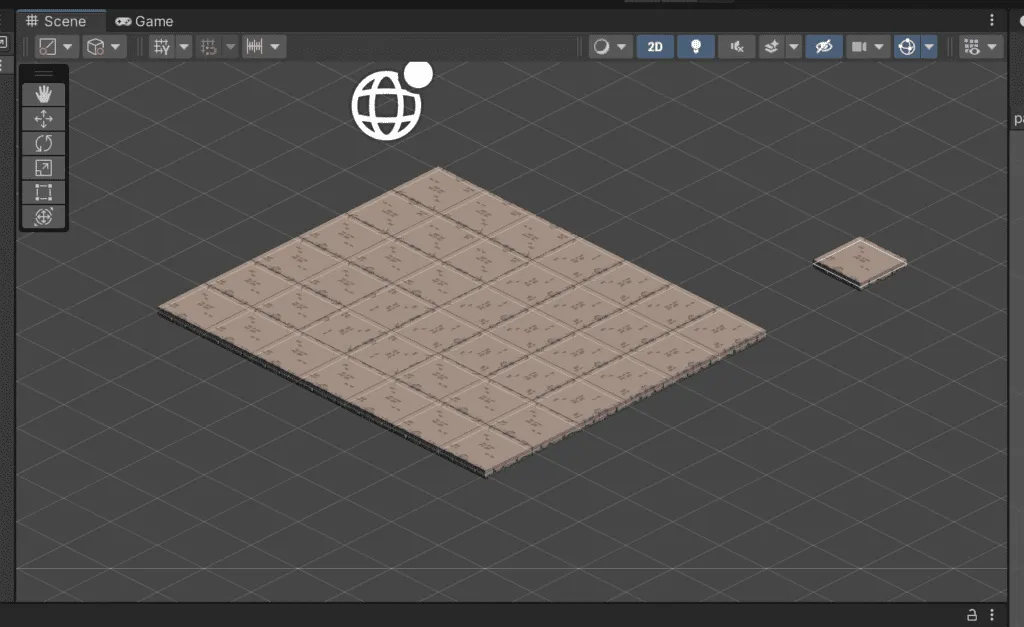This screenshot has width=1024, height=627.
Task: Click the overlay visibility menu icon
Action: coord(972,47)
